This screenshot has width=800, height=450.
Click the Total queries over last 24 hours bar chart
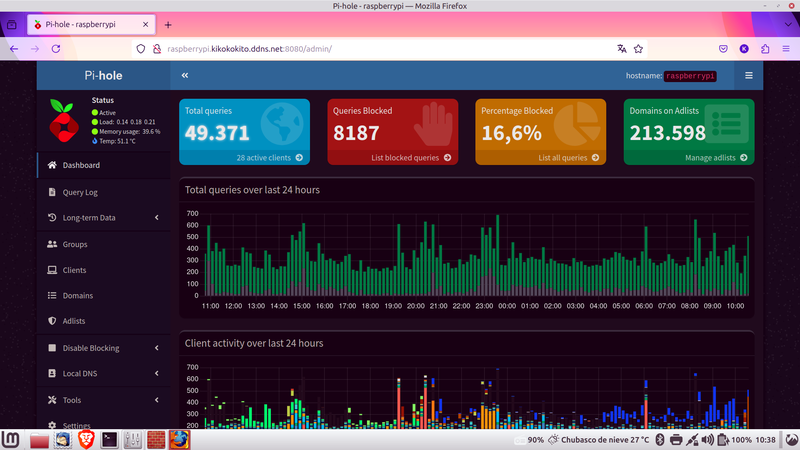pos(466,259)
